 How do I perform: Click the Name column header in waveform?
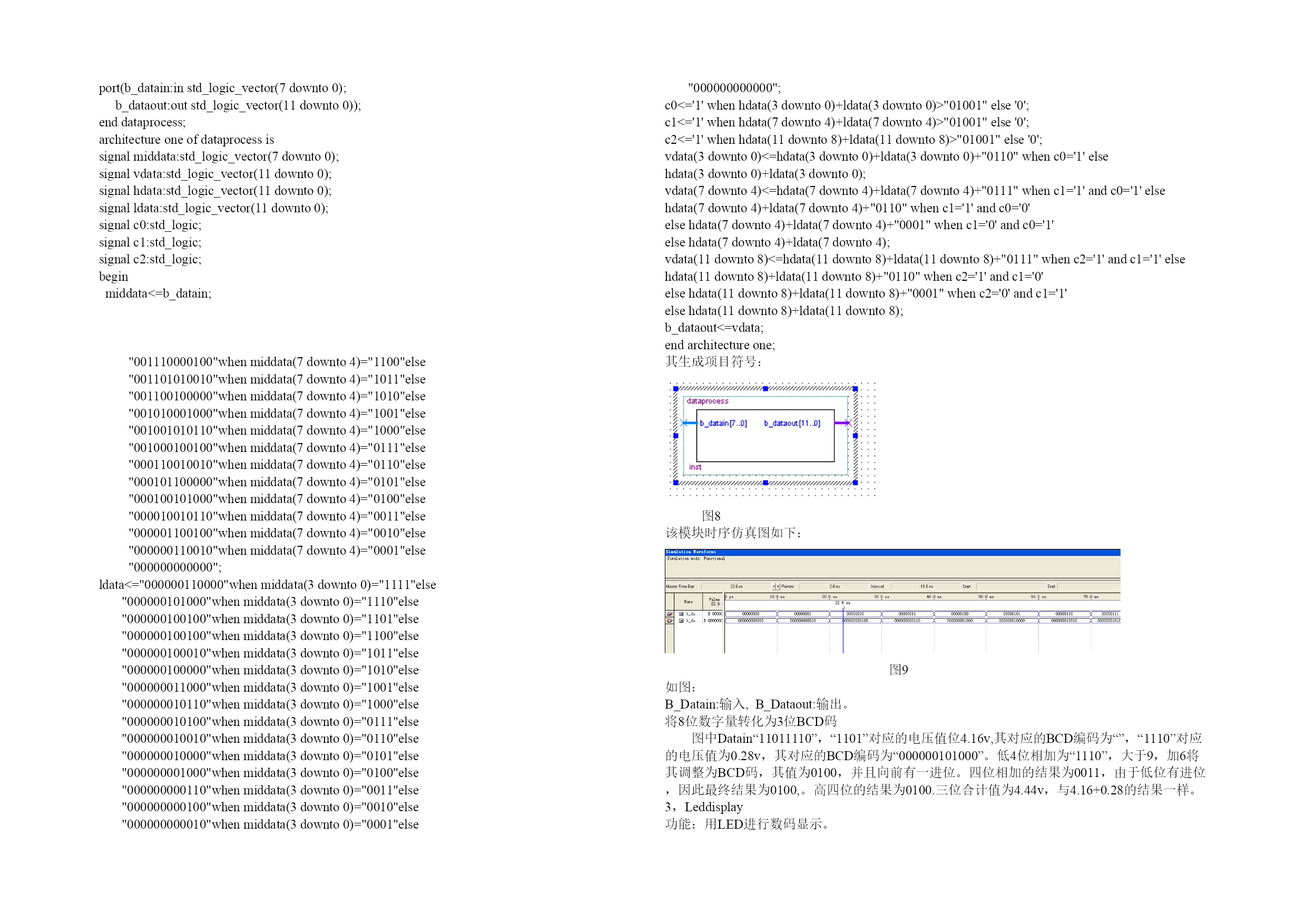click(688, 602)
